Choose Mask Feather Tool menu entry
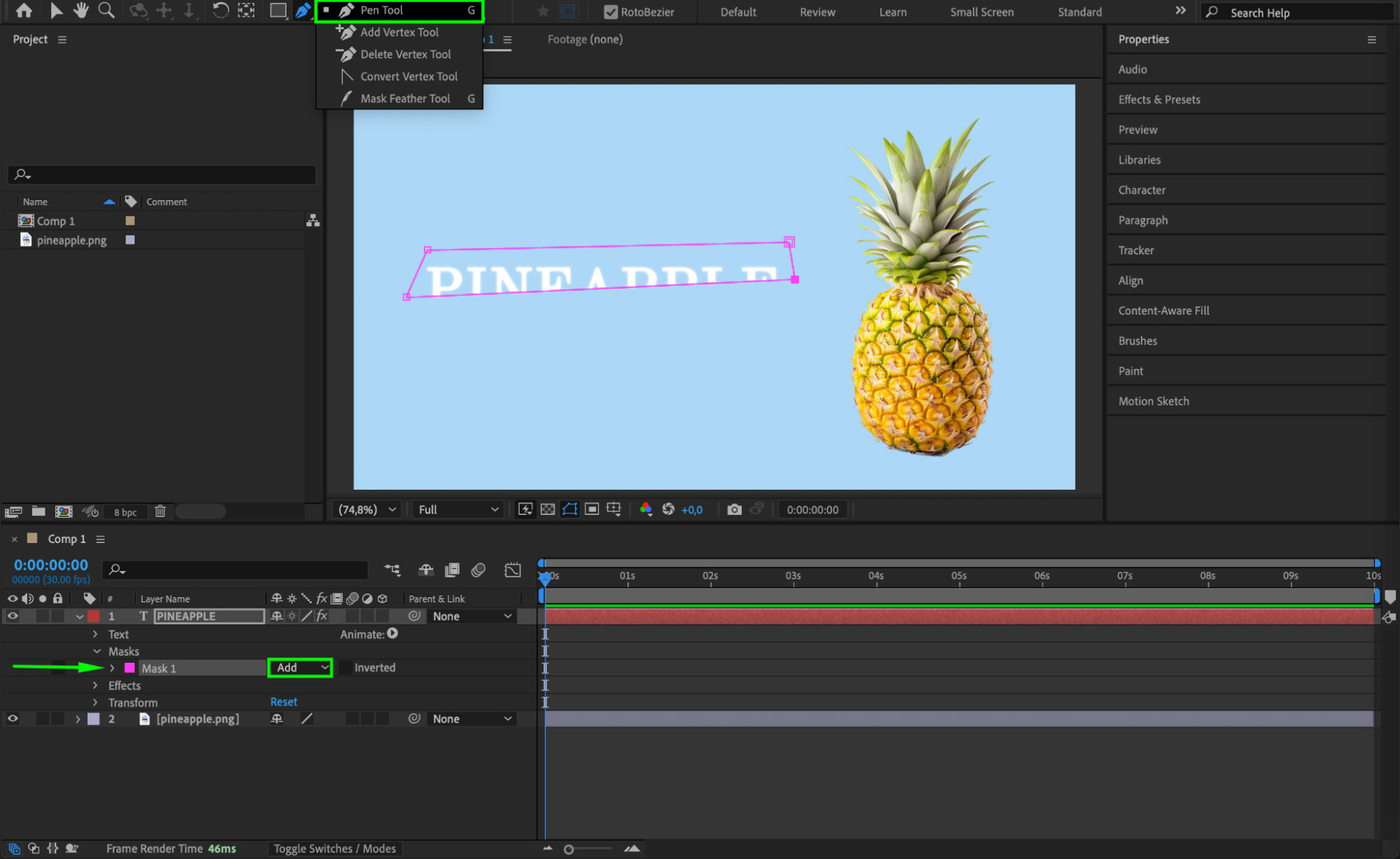1400x859 pixels. tap(405, 99)
